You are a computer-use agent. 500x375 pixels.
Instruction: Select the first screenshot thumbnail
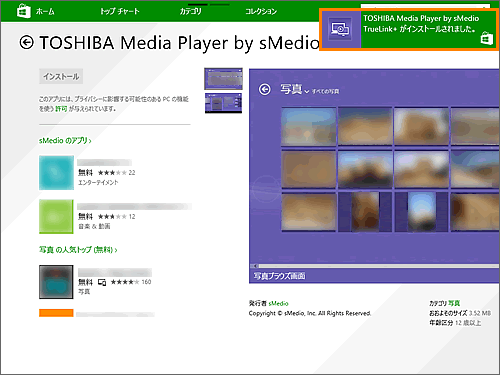pyautogui.click(x=223, y=79)
